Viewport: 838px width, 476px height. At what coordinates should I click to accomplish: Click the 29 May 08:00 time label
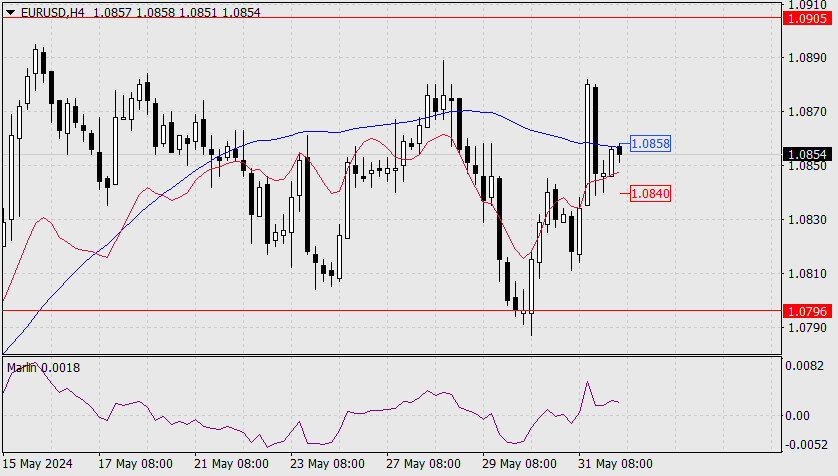click(519, 463)
